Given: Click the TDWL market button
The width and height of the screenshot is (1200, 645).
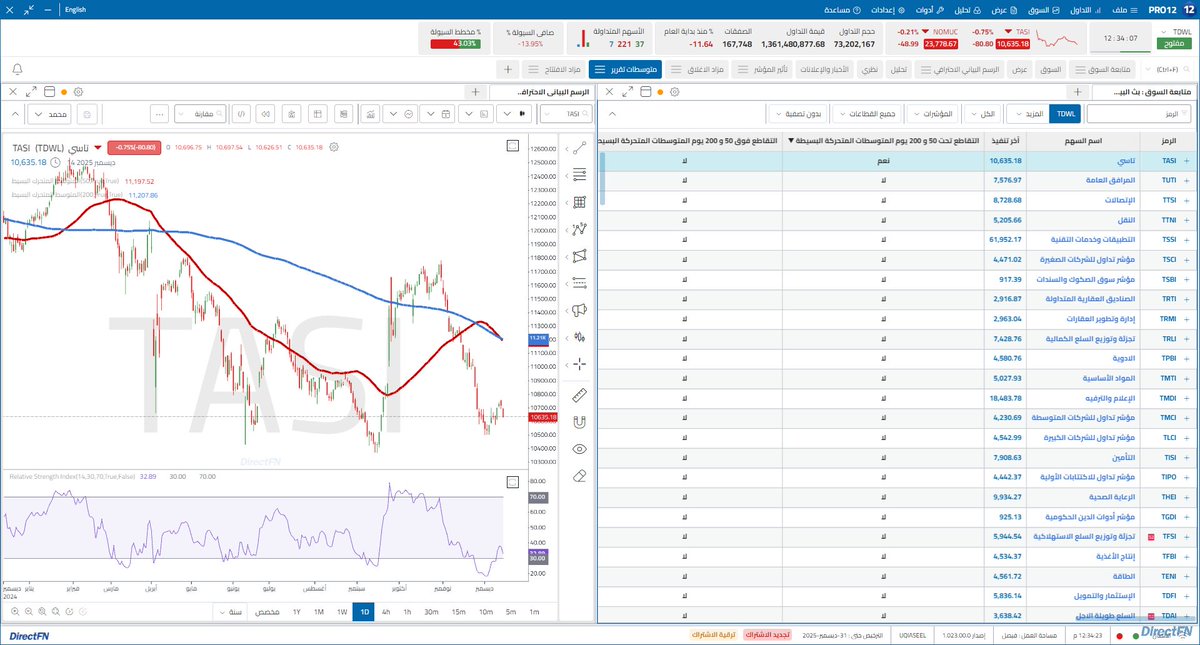Looking at the screenshot, I should 1066,114.
